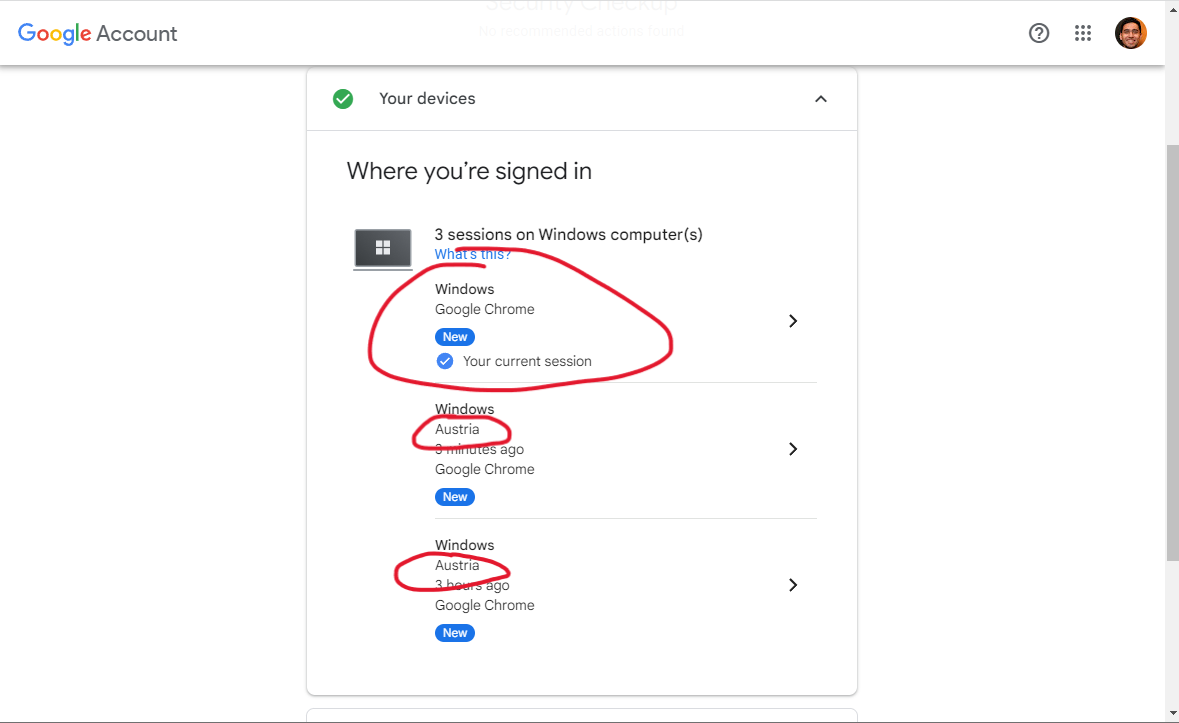
Task: Click the Google Account logo
Action: 98,33
